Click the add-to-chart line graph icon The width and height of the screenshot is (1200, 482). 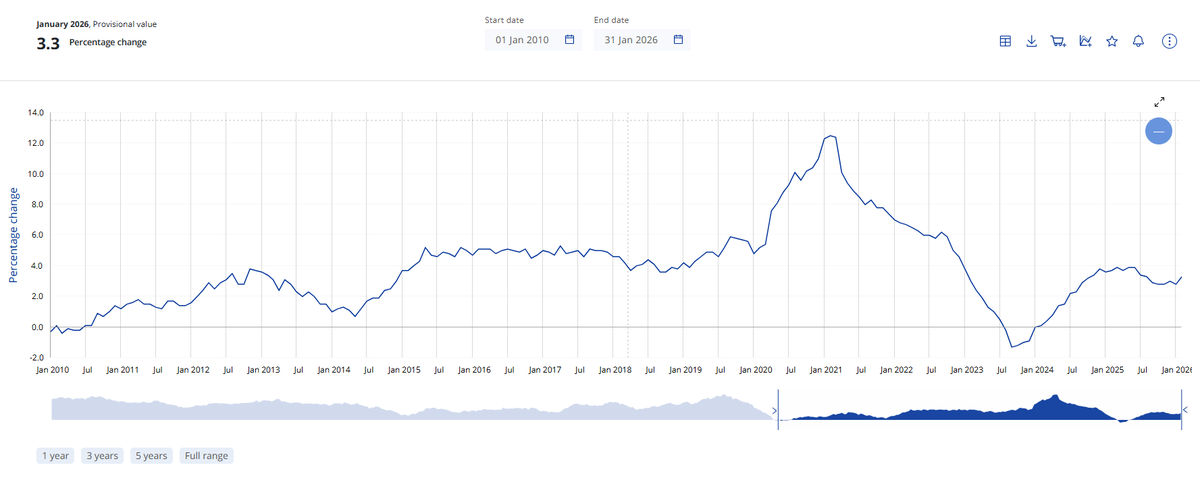click(x=1085, y=41)
